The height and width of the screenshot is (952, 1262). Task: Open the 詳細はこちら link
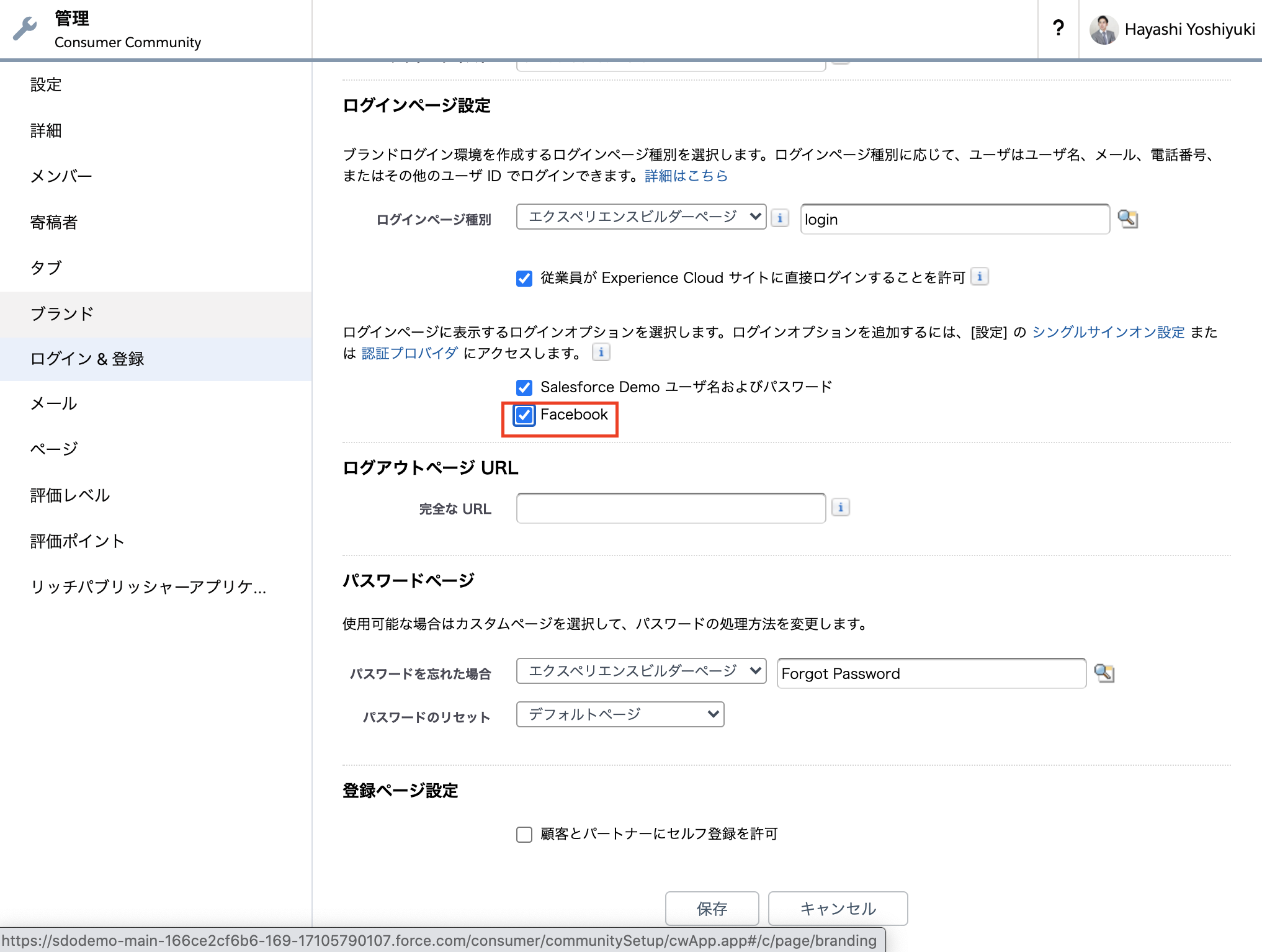[686, 176]
